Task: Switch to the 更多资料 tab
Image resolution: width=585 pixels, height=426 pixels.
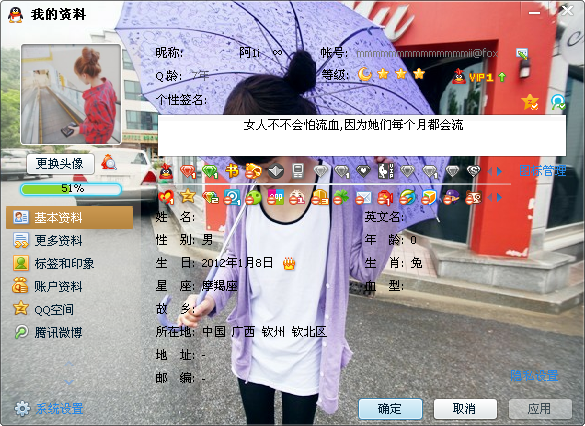Action: (69, 241)
